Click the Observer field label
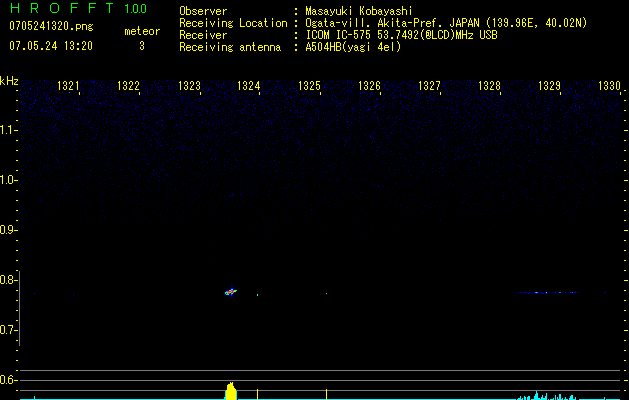The image size is (629, 400). click(x=203, y=11)
